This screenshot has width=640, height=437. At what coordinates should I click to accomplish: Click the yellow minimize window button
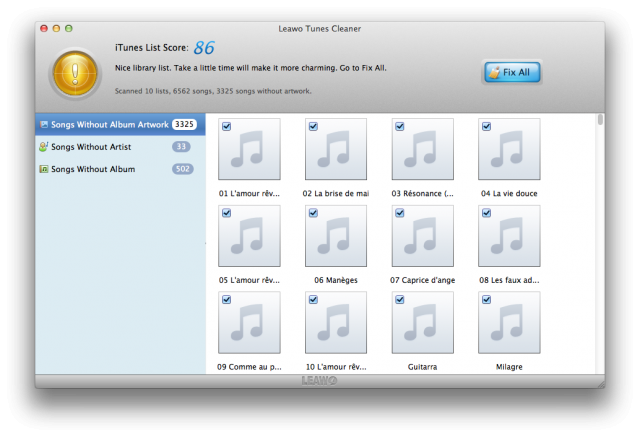(56, 28)
